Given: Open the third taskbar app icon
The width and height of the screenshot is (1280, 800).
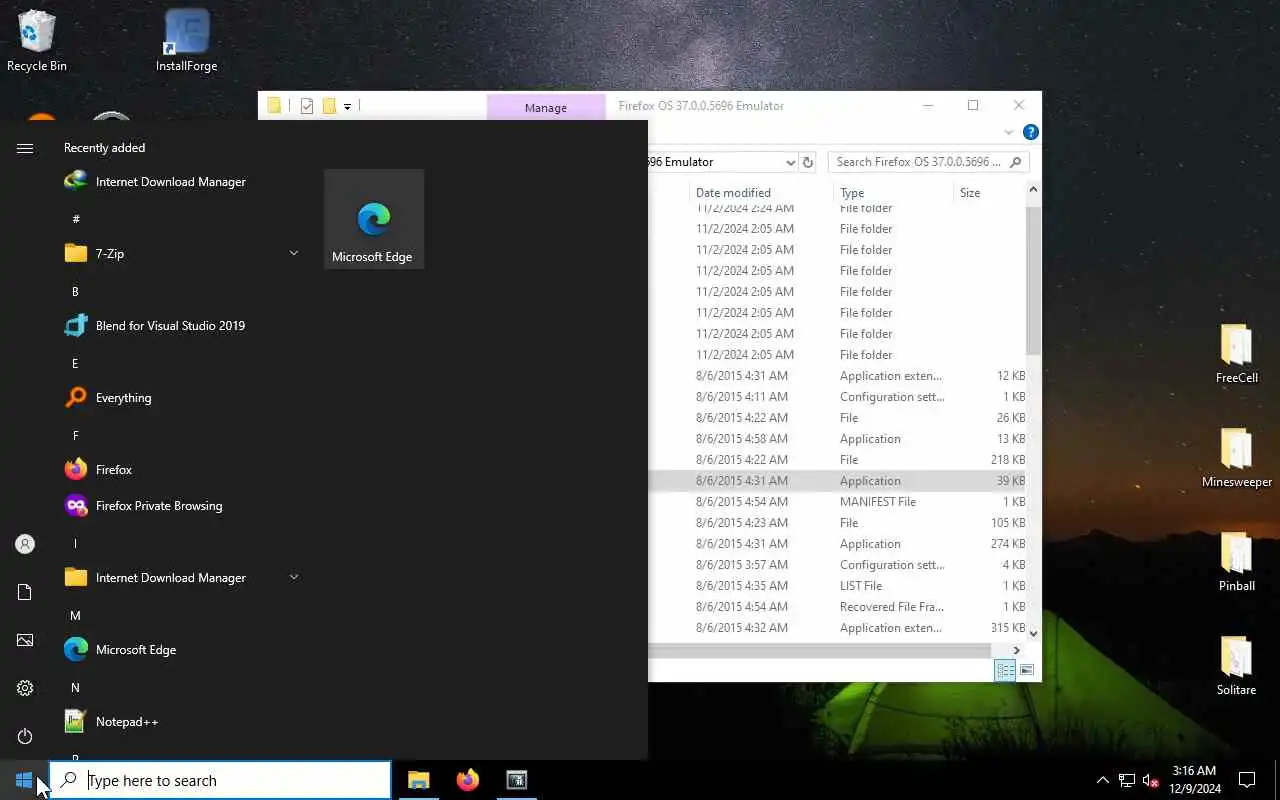Looking at the screenshot, I should click(516, 780).
